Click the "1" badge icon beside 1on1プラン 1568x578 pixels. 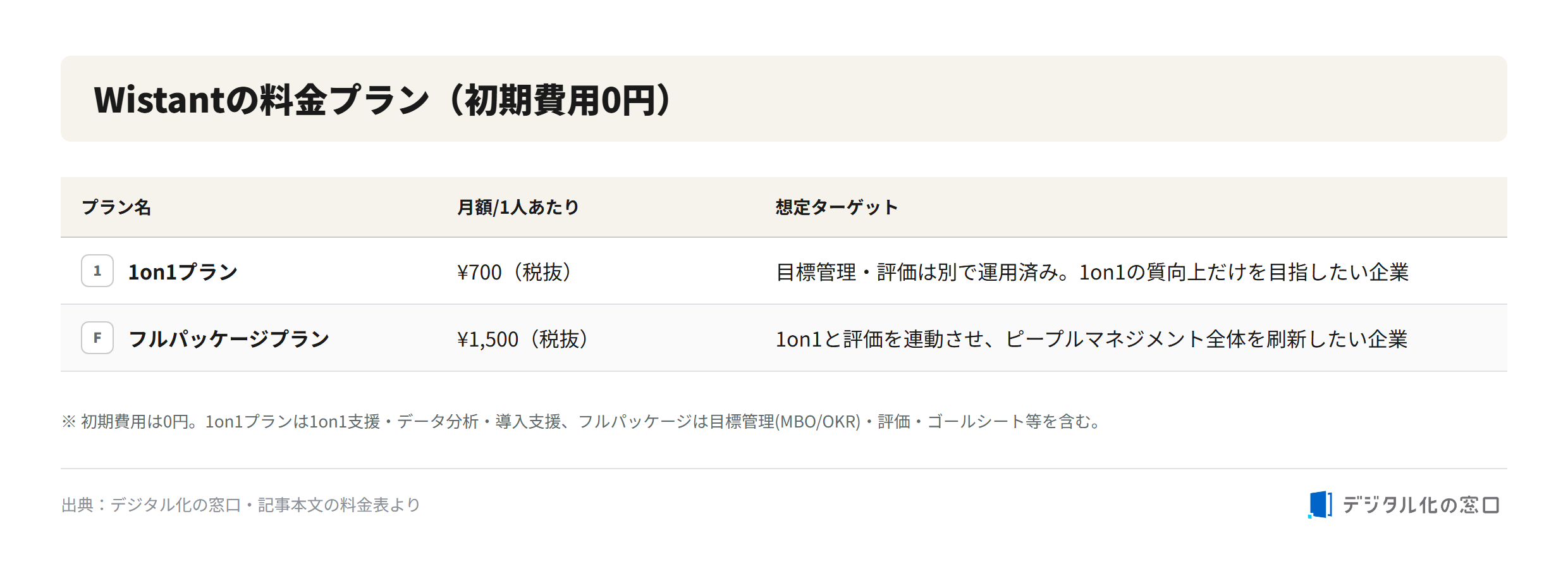pyautogui.click(x=97, y=271)
